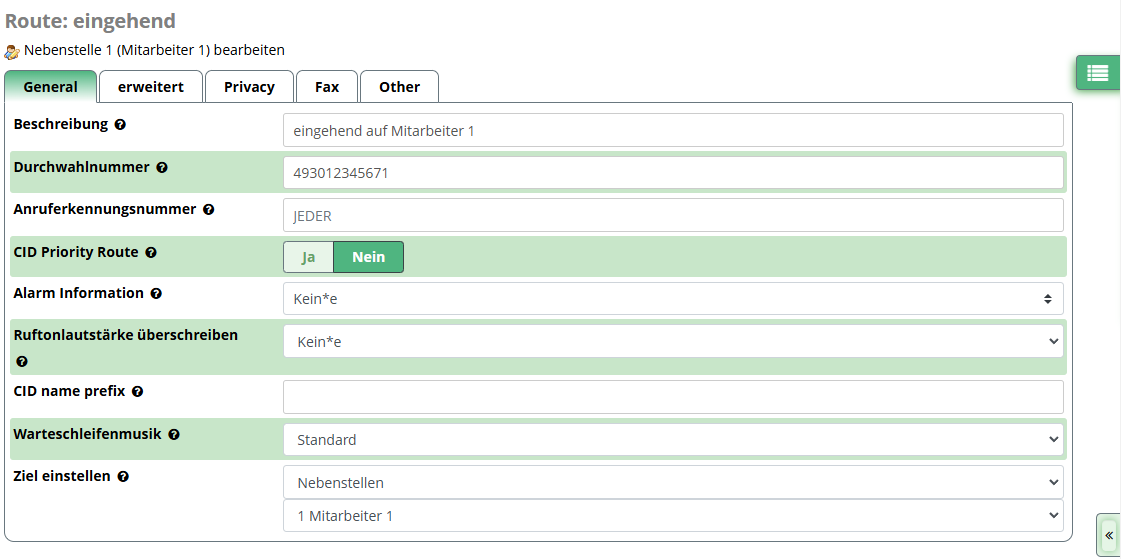Collapse sidebar with double-chevron button
This screenshot has width=1121, height=559.
tap(1108, 536)
